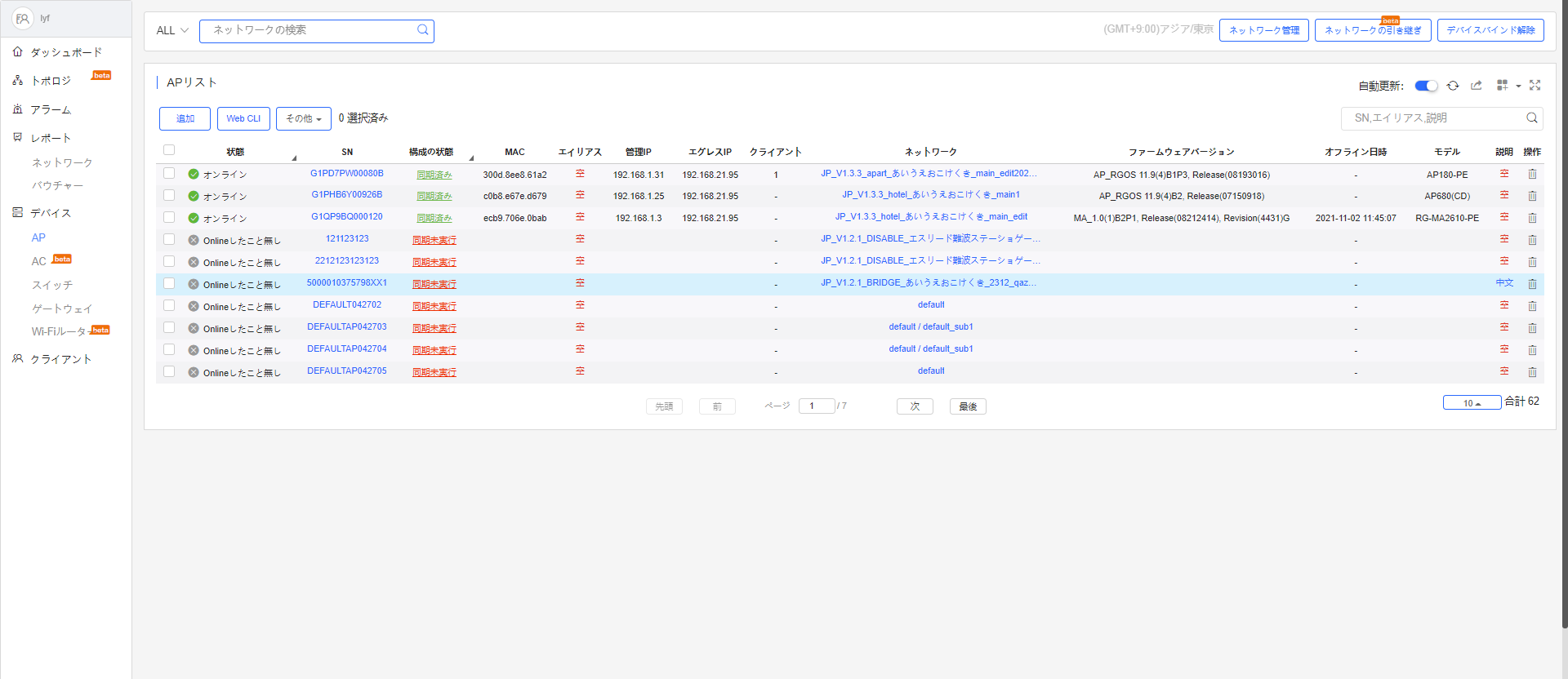
Task: Click the network search magnifier icon
Action: 423,30
